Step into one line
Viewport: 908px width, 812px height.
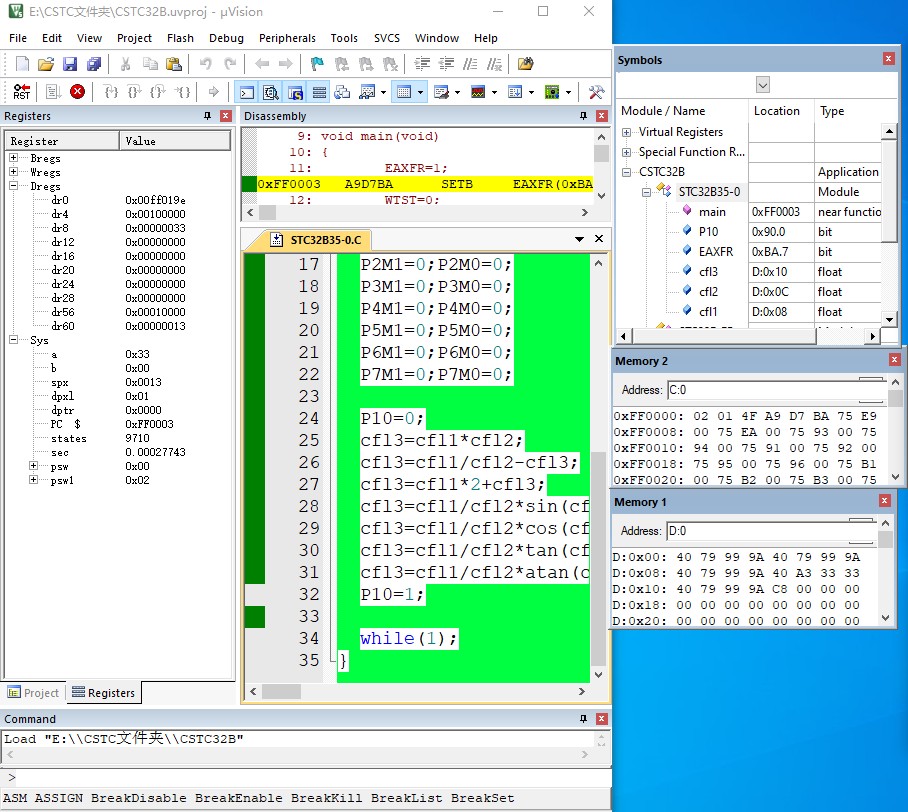[x=110, y=92]
